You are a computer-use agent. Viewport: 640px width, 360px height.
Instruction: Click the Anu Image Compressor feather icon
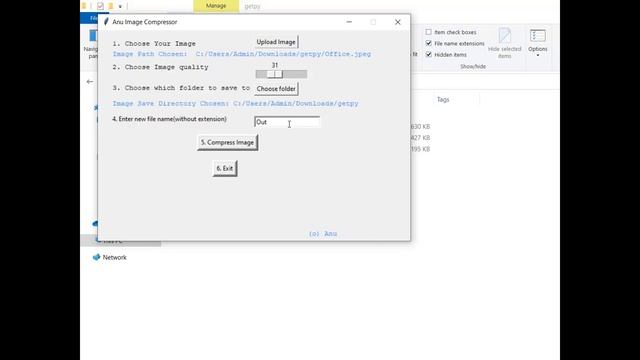[x=106, y=22]
